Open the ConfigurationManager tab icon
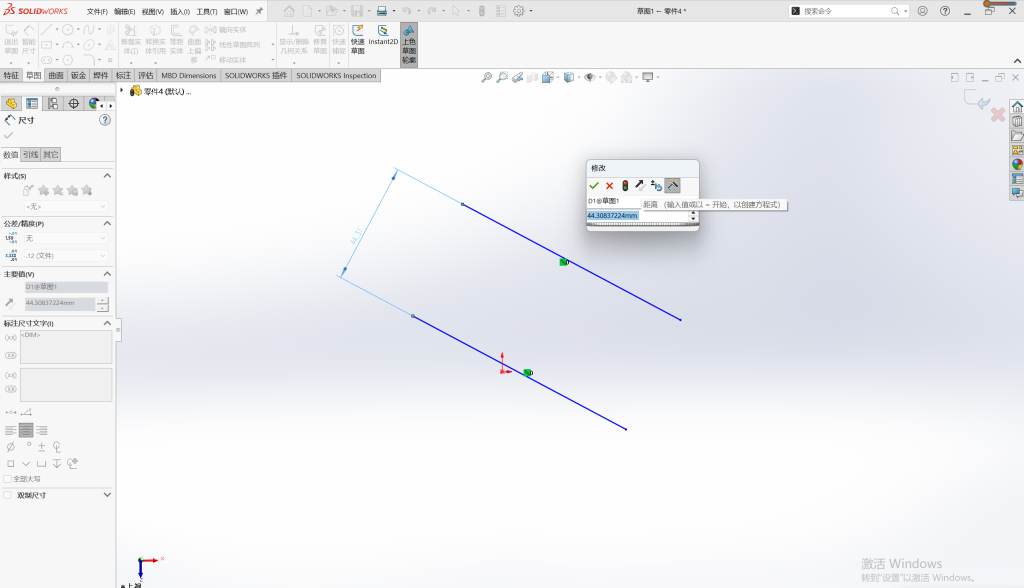 [53, 104]
